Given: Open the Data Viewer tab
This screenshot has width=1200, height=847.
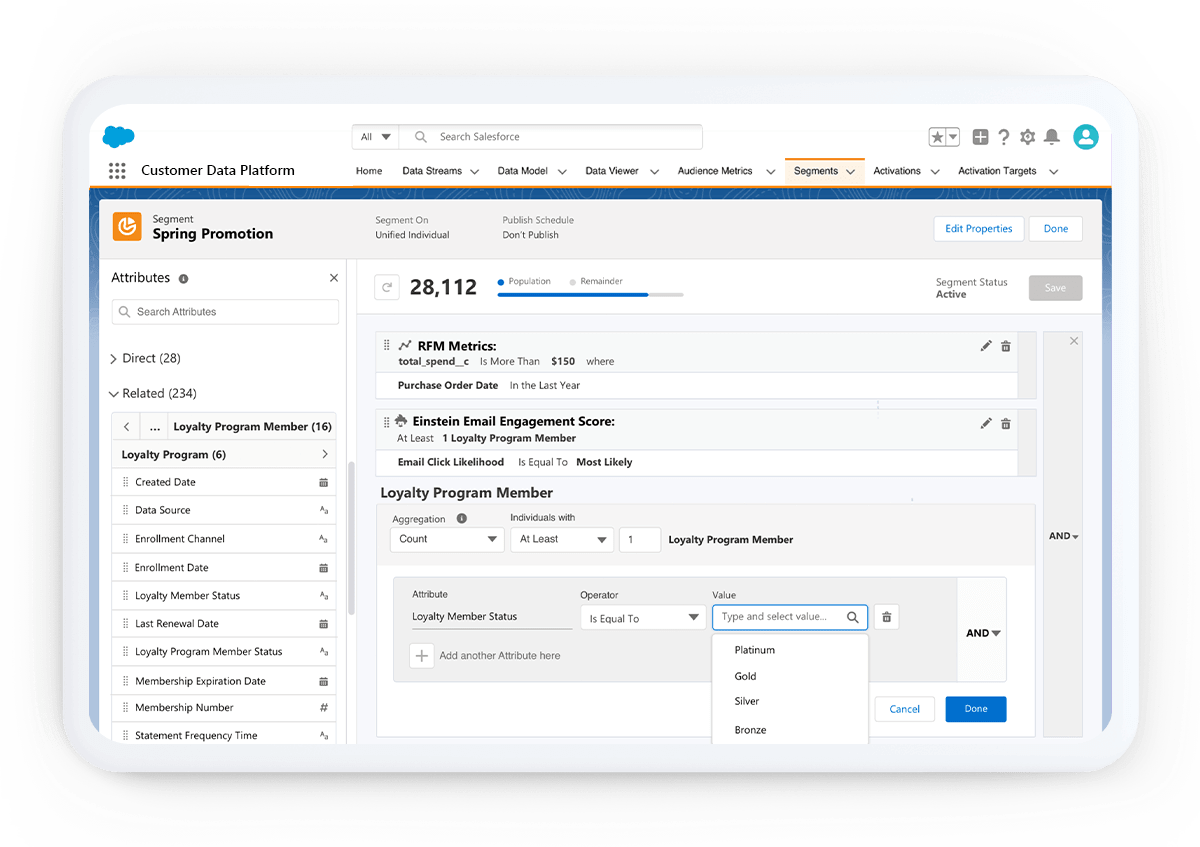Looking at the screenshot, I should pos(612,171).
